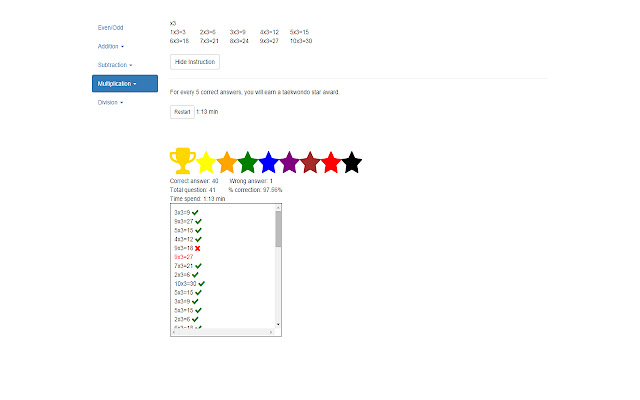The width and height of the screenshot is (640, 400).
Task: Click the gold trophy award icon
Action: pyautogui.click(x=182, y=161)
